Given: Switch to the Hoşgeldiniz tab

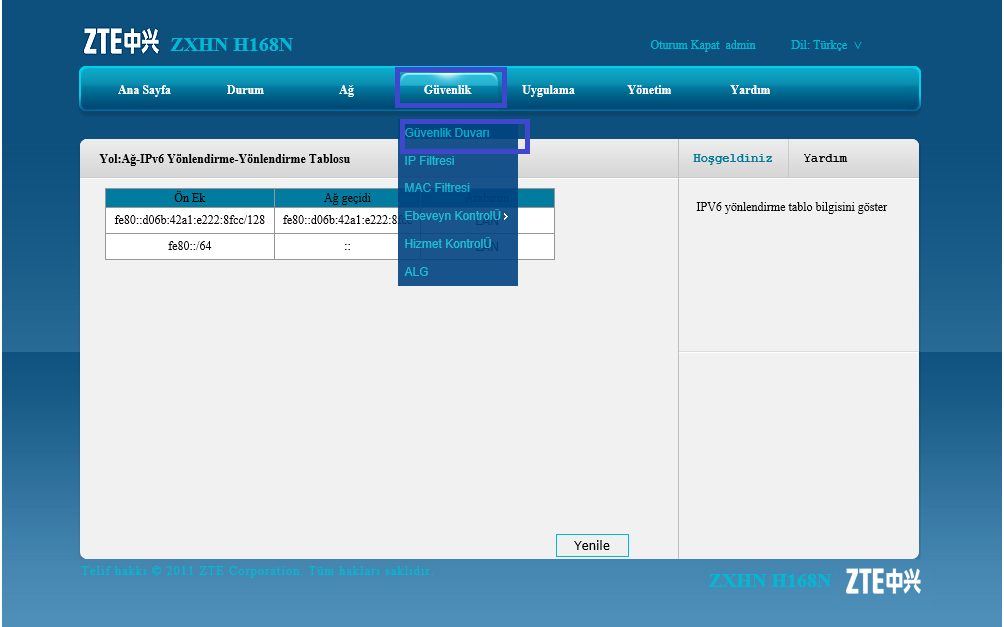Looking at the screenshot, I should point(733,158).
